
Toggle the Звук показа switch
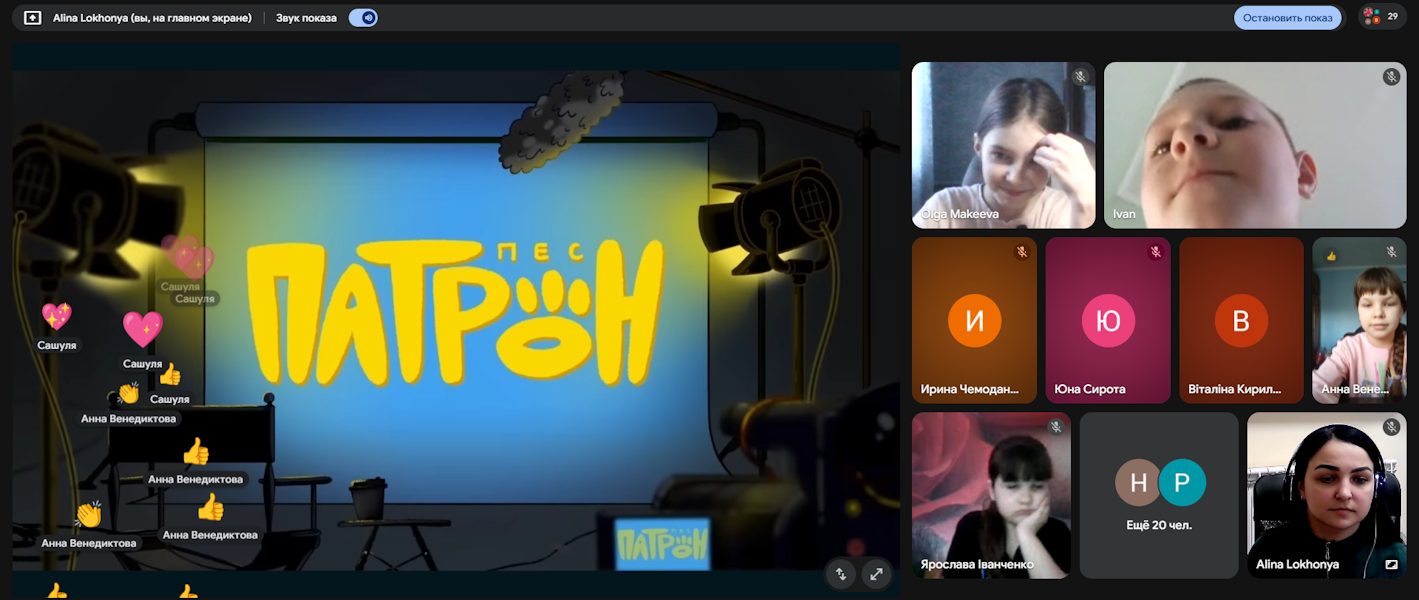363,17
